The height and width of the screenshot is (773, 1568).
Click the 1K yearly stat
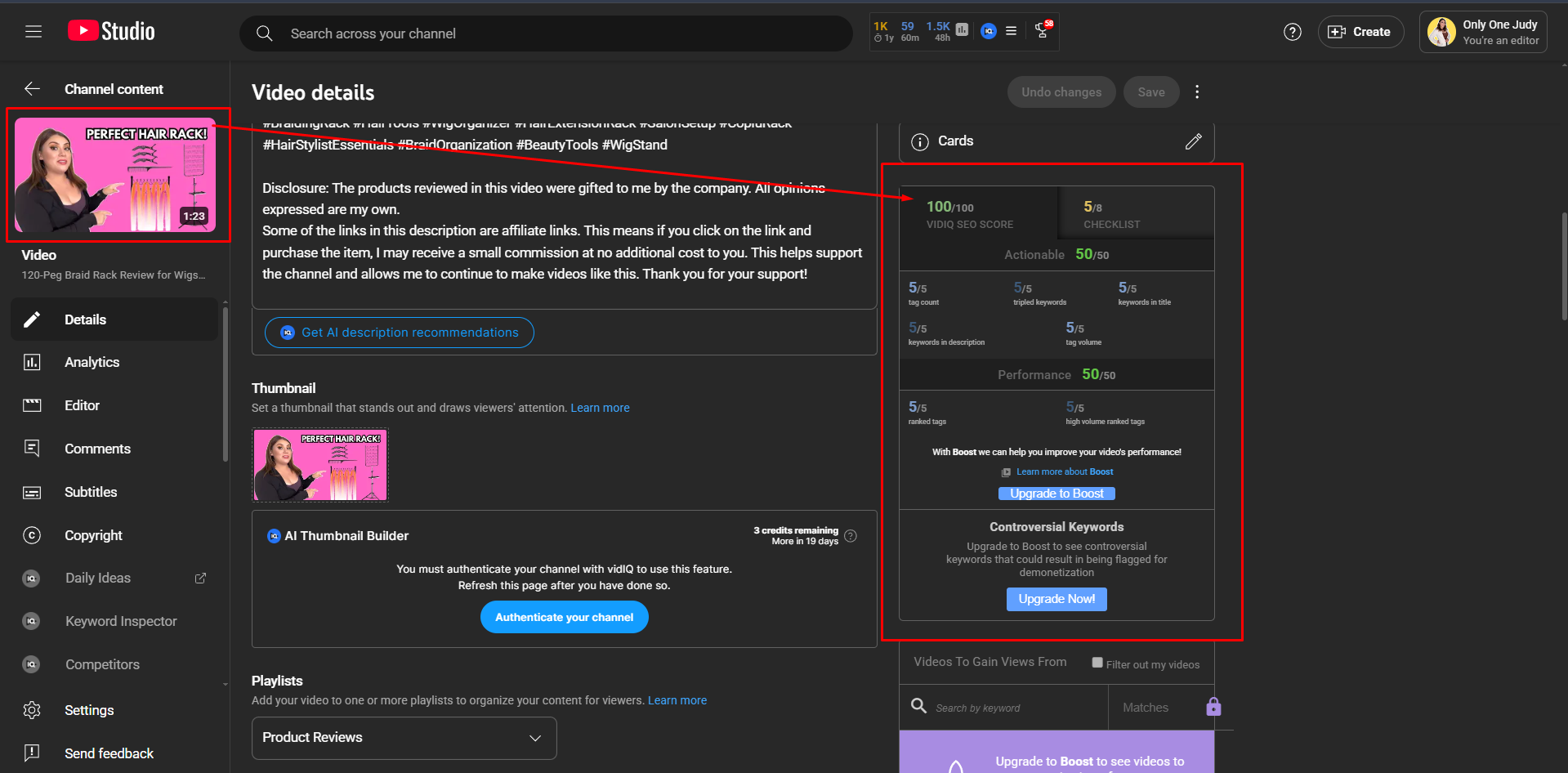tap(883, 31)
